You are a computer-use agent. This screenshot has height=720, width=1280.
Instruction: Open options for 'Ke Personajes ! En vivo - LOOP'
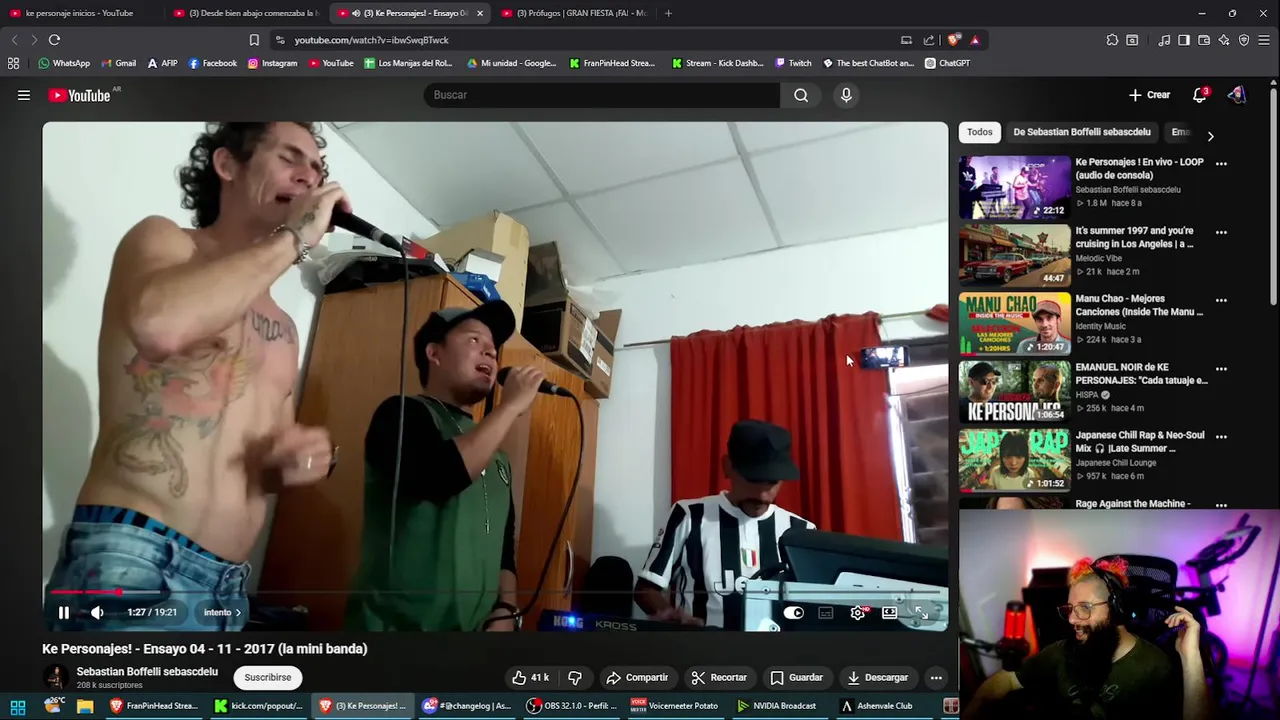point(1221,164)
